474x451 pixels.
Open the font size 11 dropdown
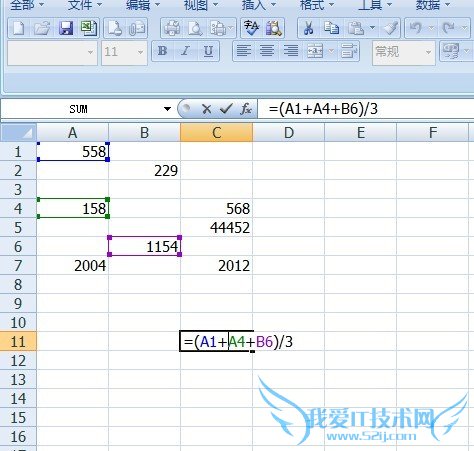click(140, 52)
